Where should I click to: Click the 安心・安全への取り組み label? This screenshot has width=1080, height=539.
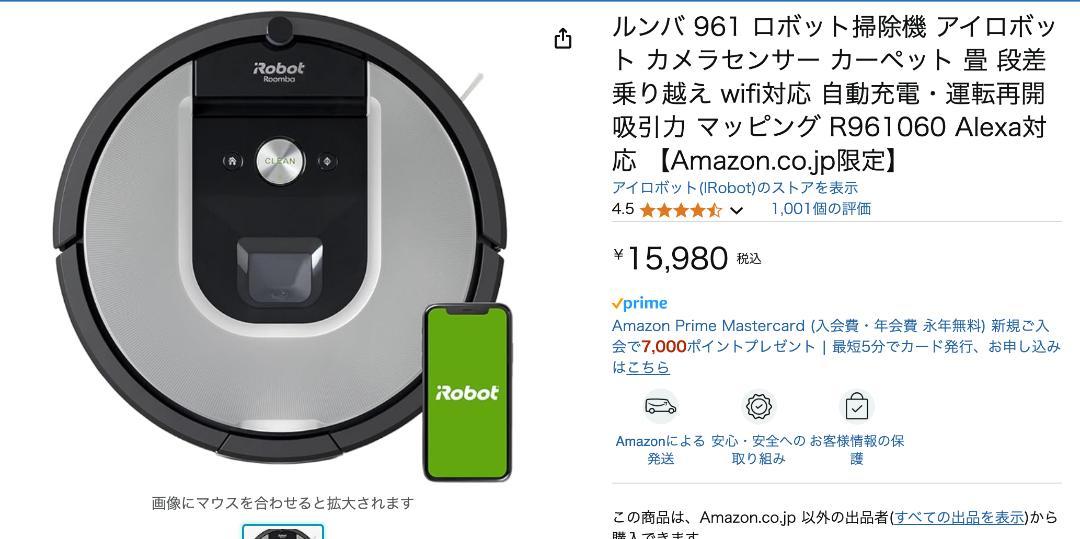tap(758, 450)
